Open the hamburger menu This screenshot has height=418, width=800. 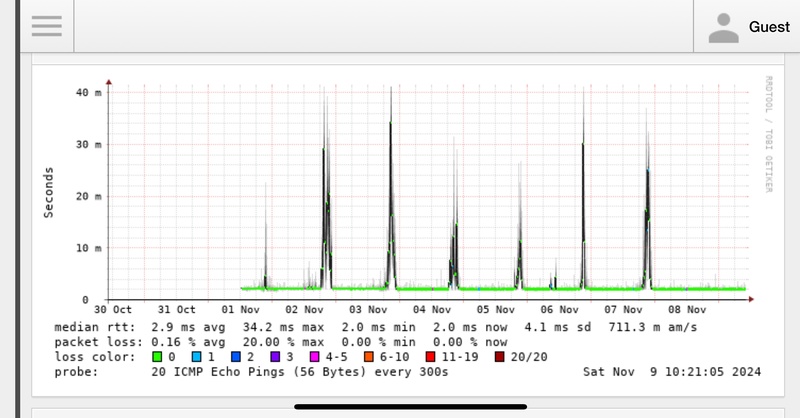(x=46, y=26)
